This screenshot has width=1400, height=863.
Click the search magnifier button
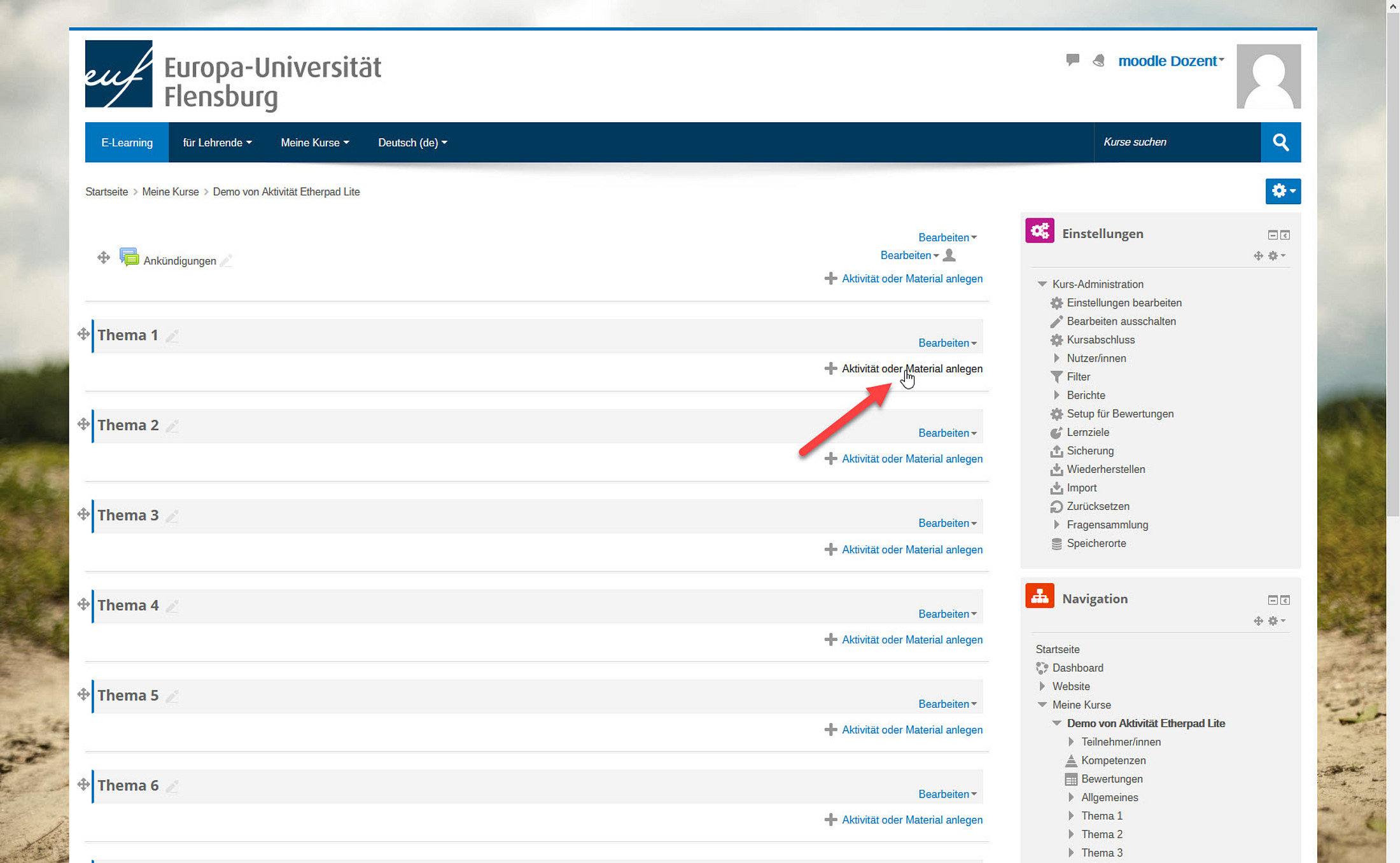pos(1280,143)
